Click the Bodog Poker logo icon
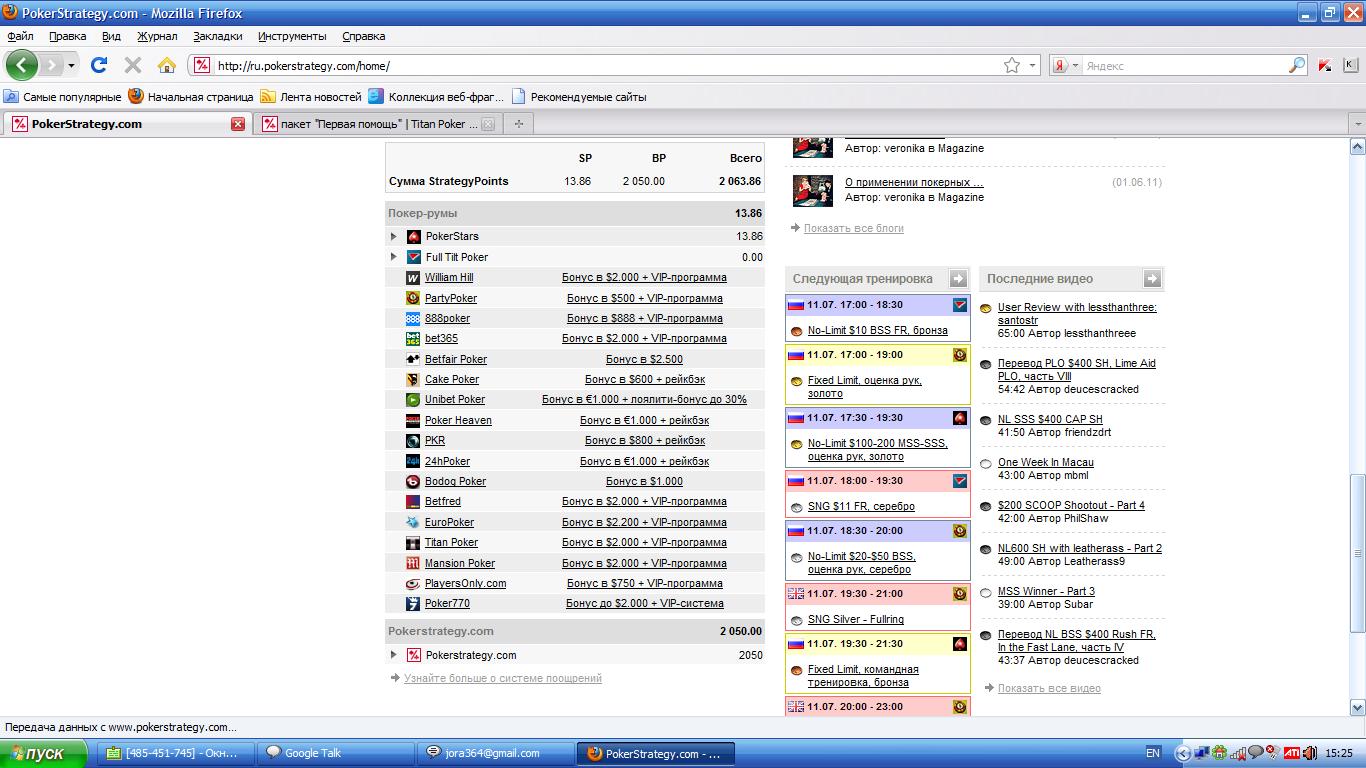 (x=413, y=482)
